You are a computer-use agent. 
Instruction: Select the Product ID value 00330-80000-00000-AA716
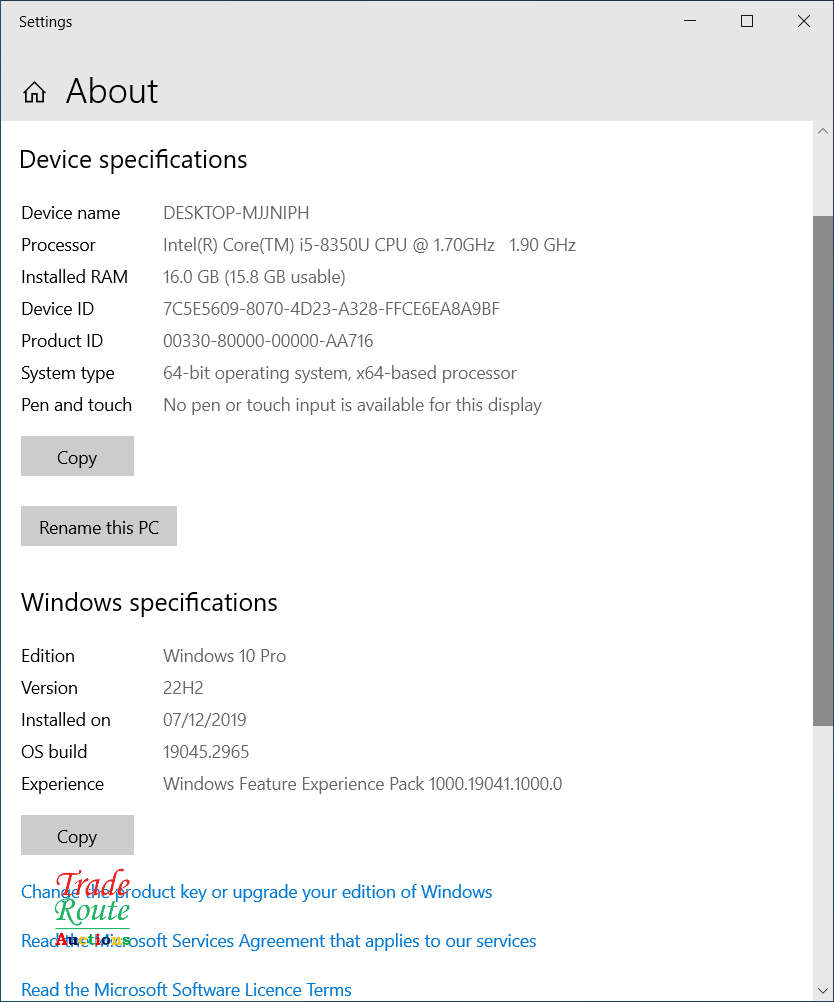coord(268,341)
